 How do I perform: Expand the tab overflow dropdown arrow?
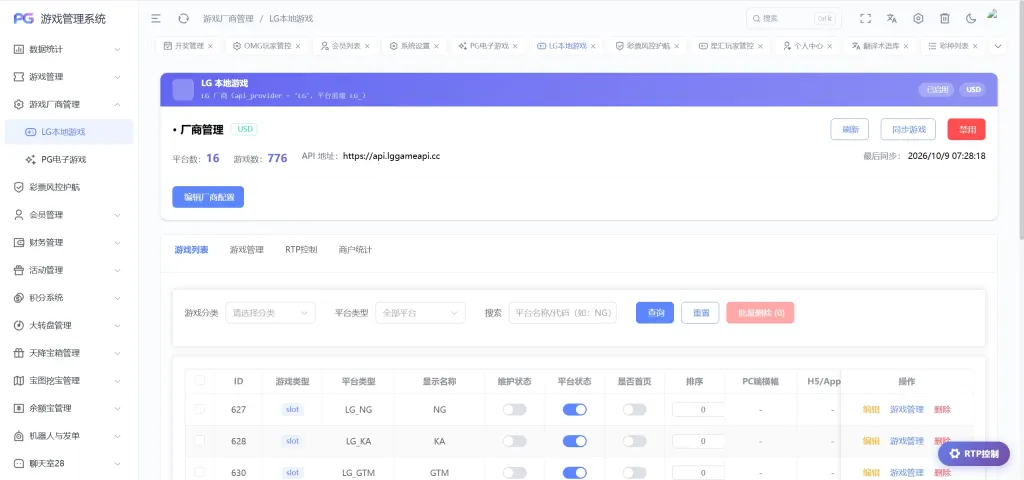click(x=997, y=46)
